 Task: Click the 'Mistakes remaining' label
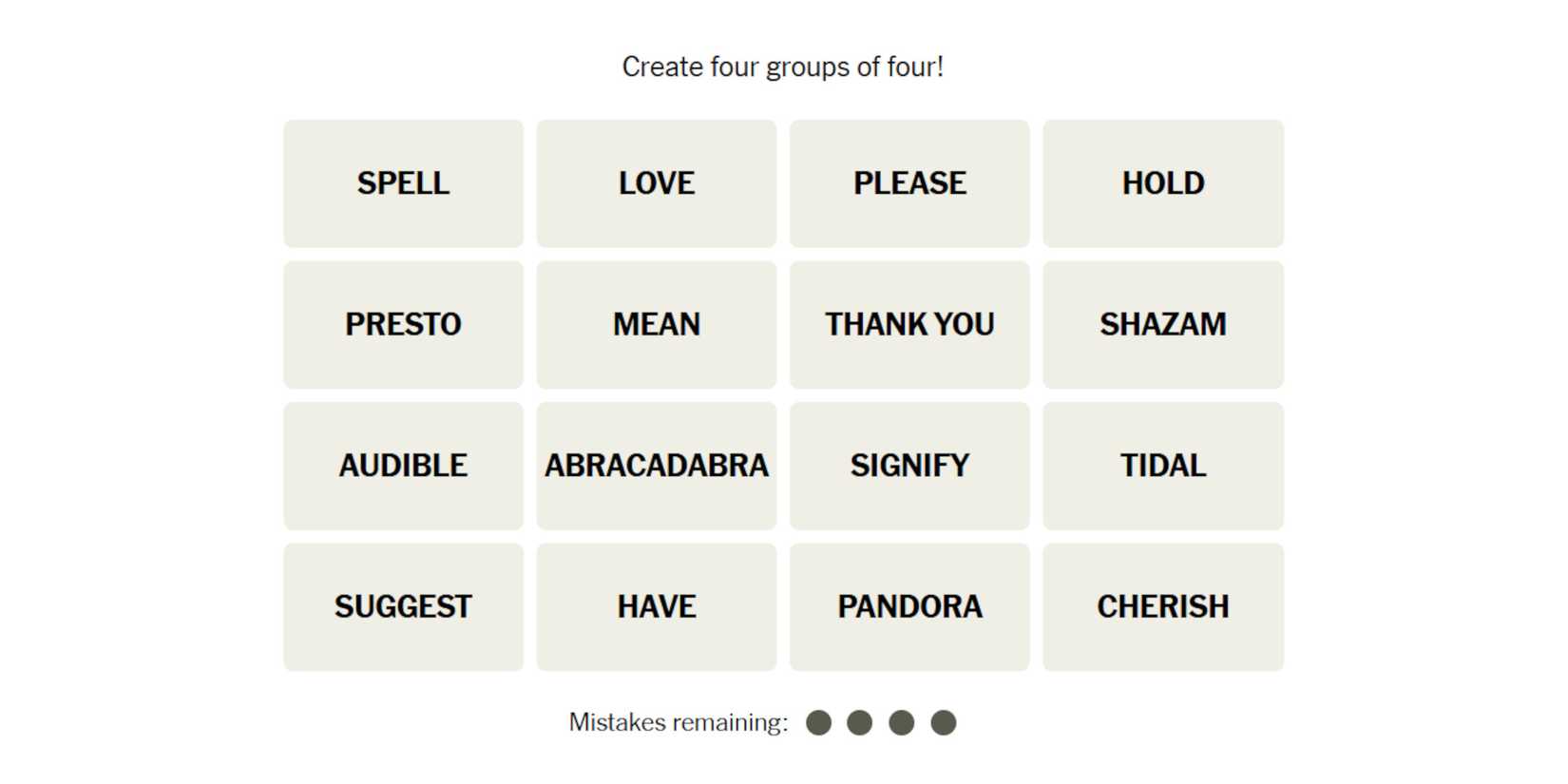tap(678, 723)
